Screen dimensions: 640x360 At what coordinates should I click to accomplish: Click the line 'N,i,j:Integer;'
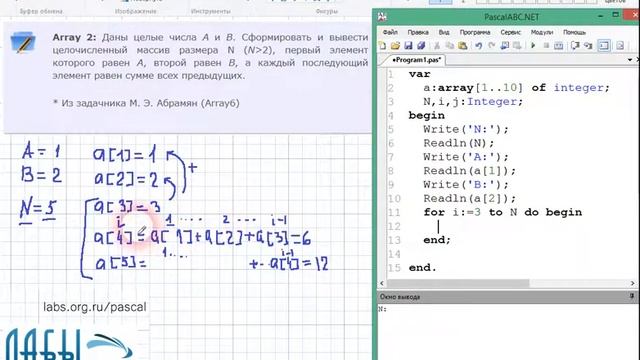click(x=473, y=102)
